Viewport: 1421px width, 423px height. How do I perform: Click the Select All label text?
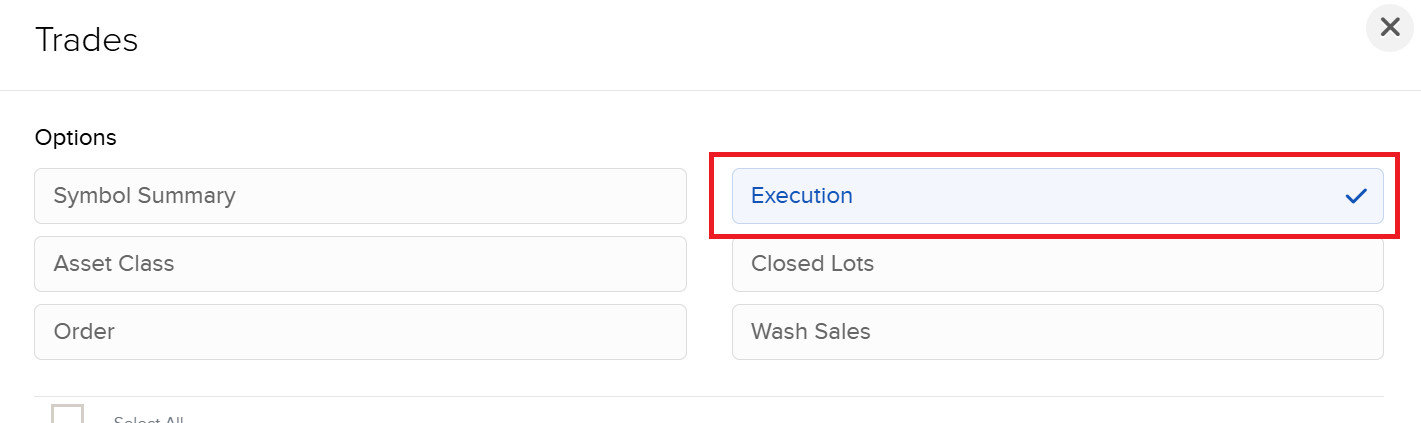[x=148, y=418]
